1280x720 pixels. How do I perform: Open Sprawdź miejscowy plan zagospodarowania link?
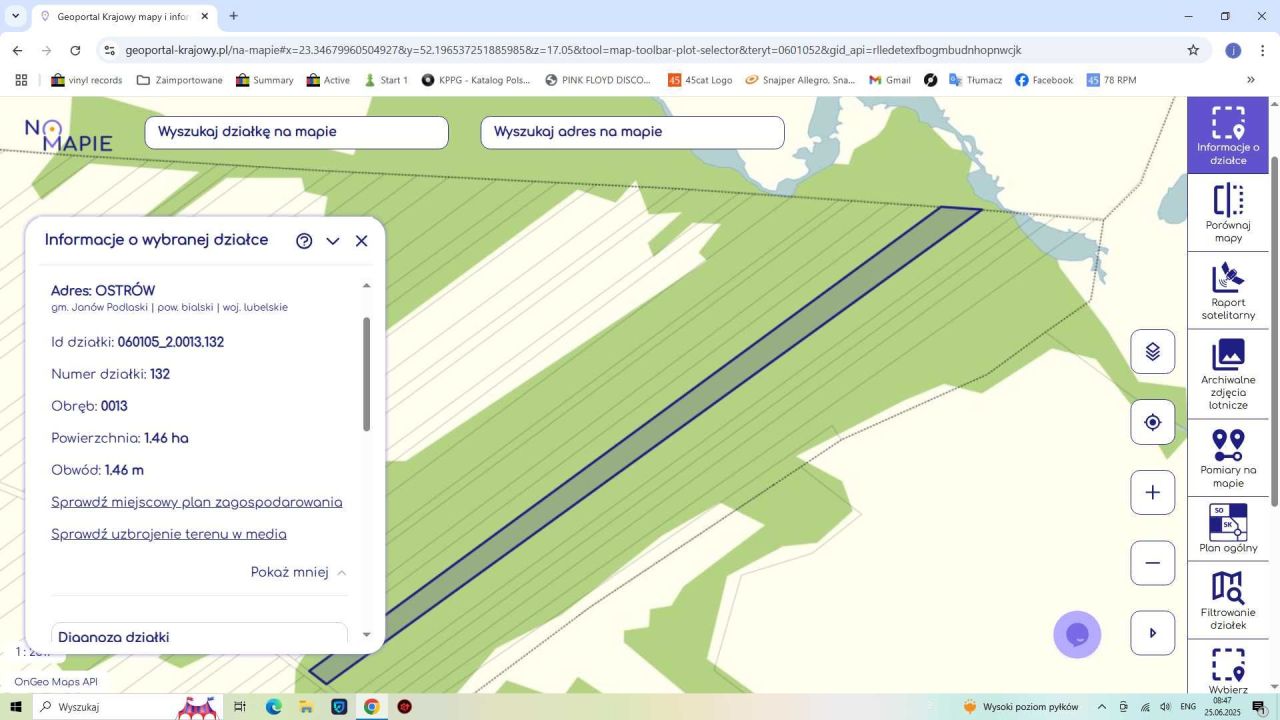[x=197, y=503]
